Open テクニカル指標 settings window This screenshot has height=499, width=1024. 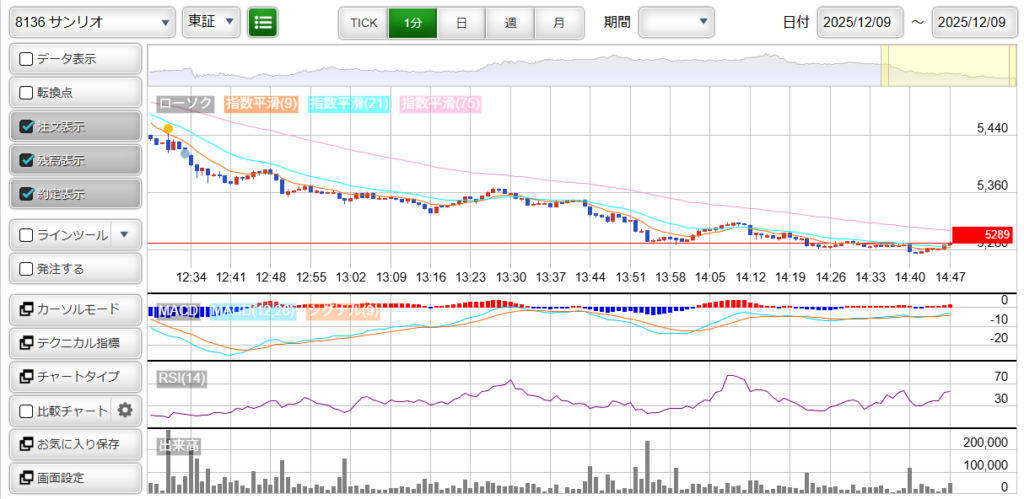(x=75, y=343)
